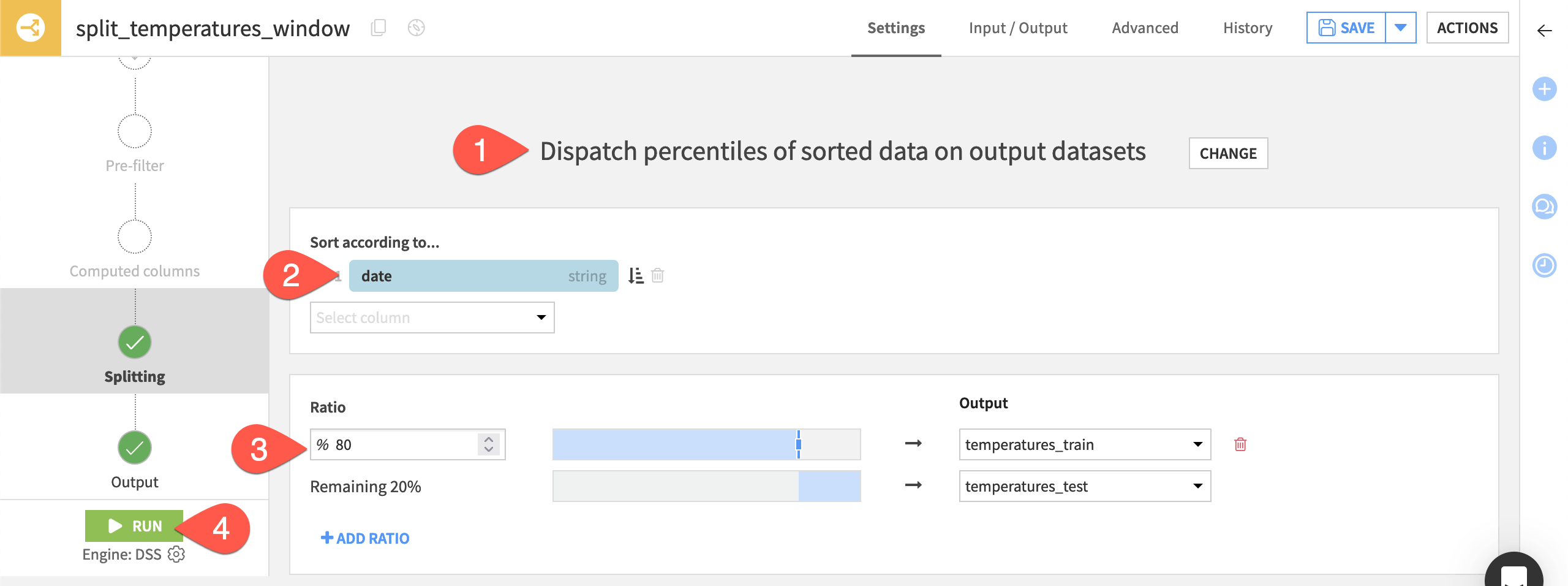Select the Output step label
The height and width of the screenshot is (586, 1568).
coord(135,482)
